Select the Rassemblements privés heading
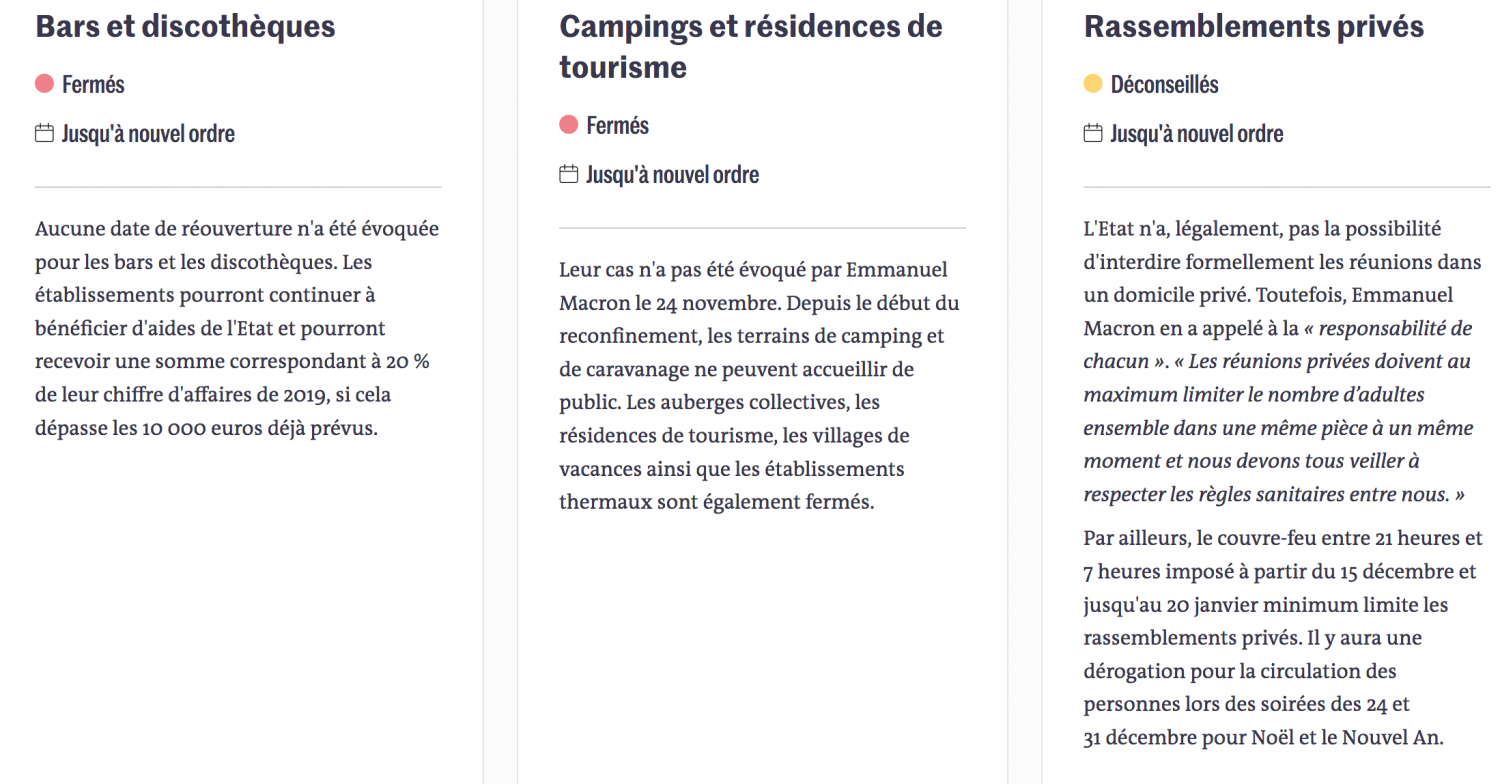The width and height of the screenshot is (1500, 784). pyautogui.click(x=1254, y=26)
